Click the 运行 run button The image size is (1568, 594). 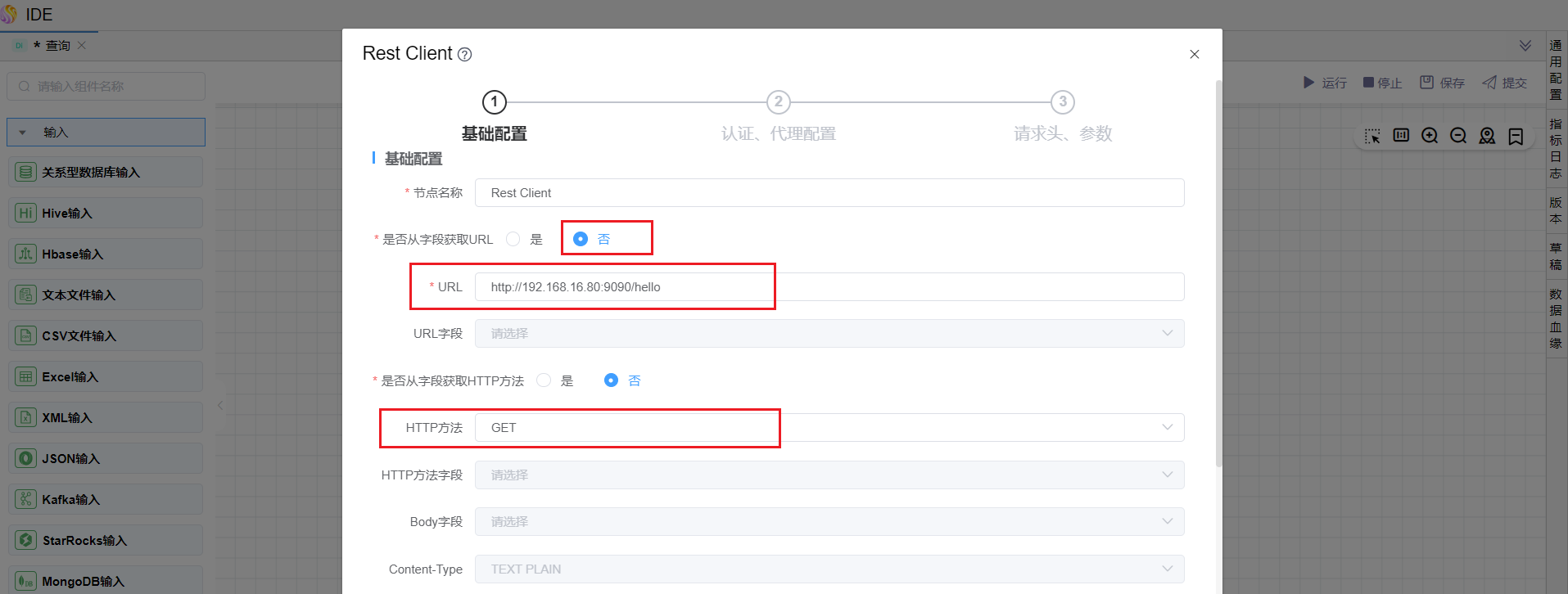pyautogui.click(x=1325, y=83)
